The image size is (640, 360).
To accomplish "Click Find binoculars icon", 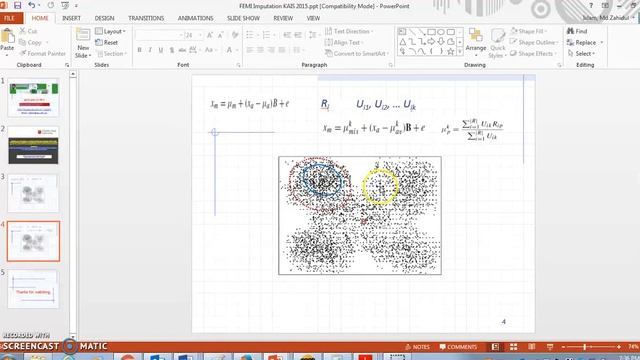I will (571, 31).
